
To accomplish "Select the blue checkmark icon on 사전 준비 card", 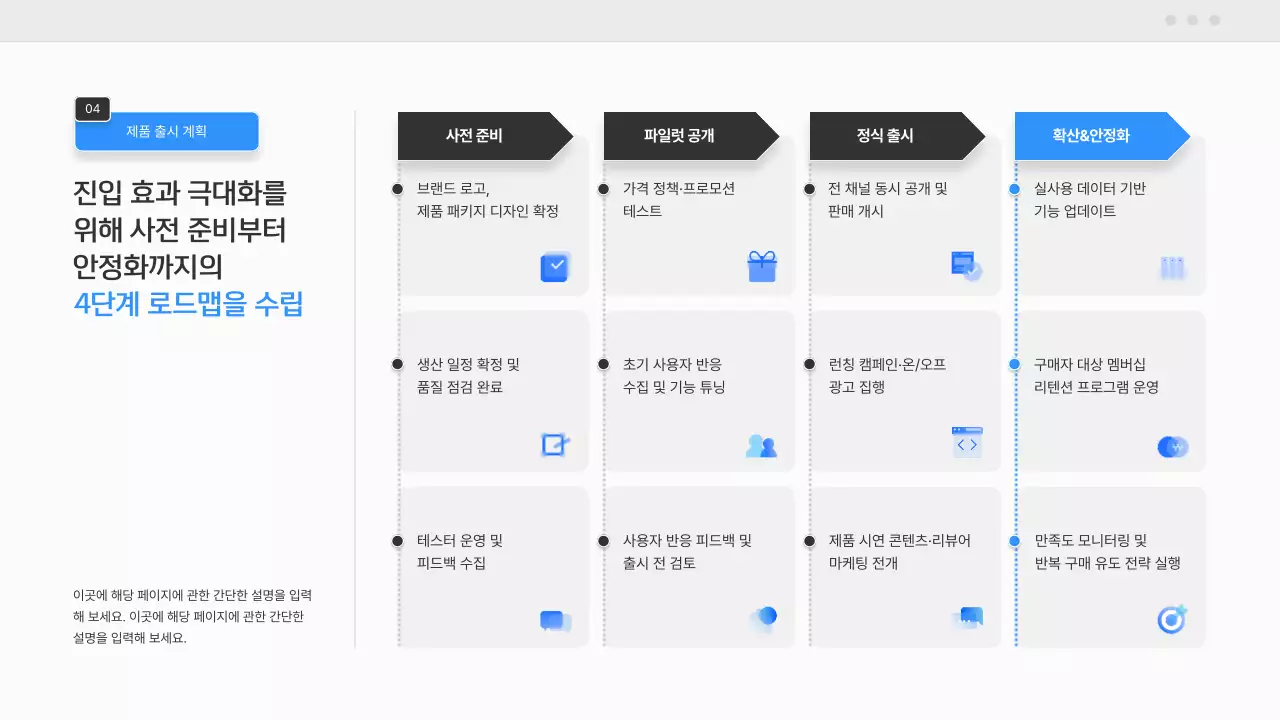I will [x=554, y=267].
